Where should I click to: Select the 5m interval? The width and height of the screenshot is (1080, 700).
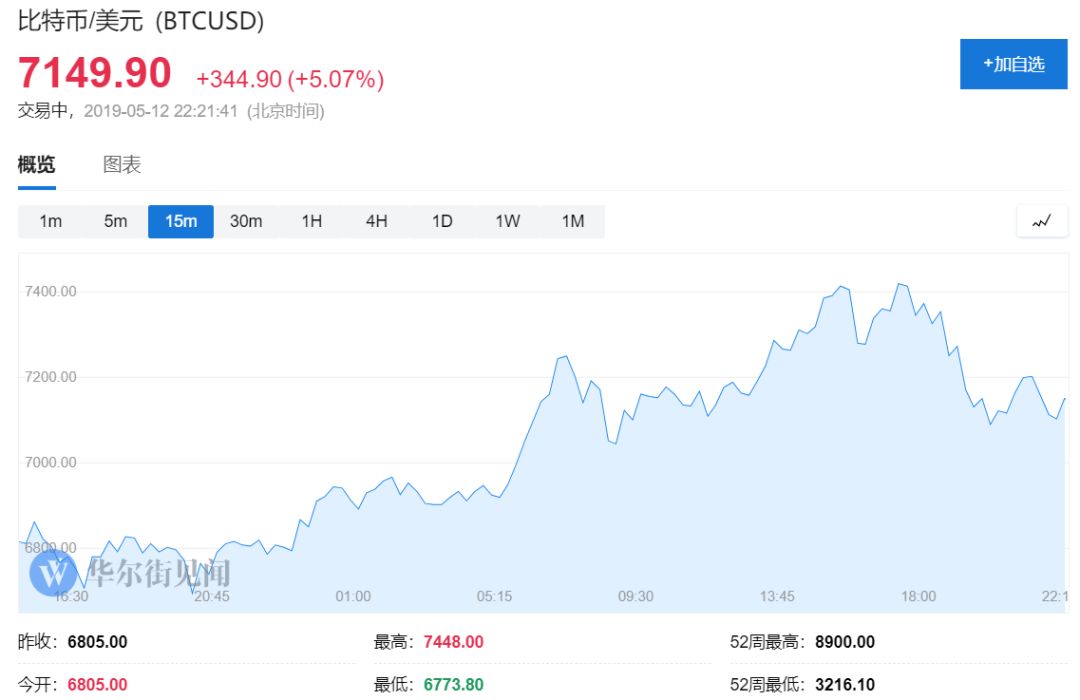click(116, 221)
